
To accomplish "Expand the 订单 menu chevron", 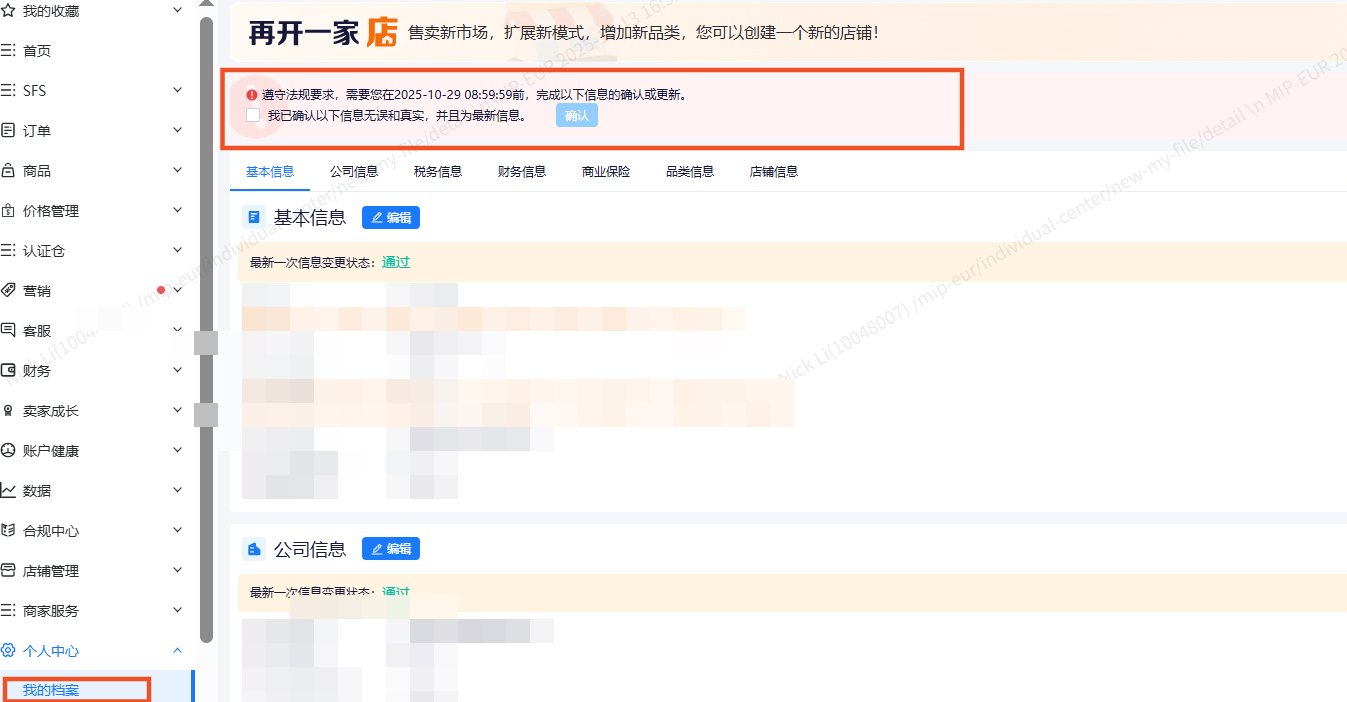I will pos(178,130).
